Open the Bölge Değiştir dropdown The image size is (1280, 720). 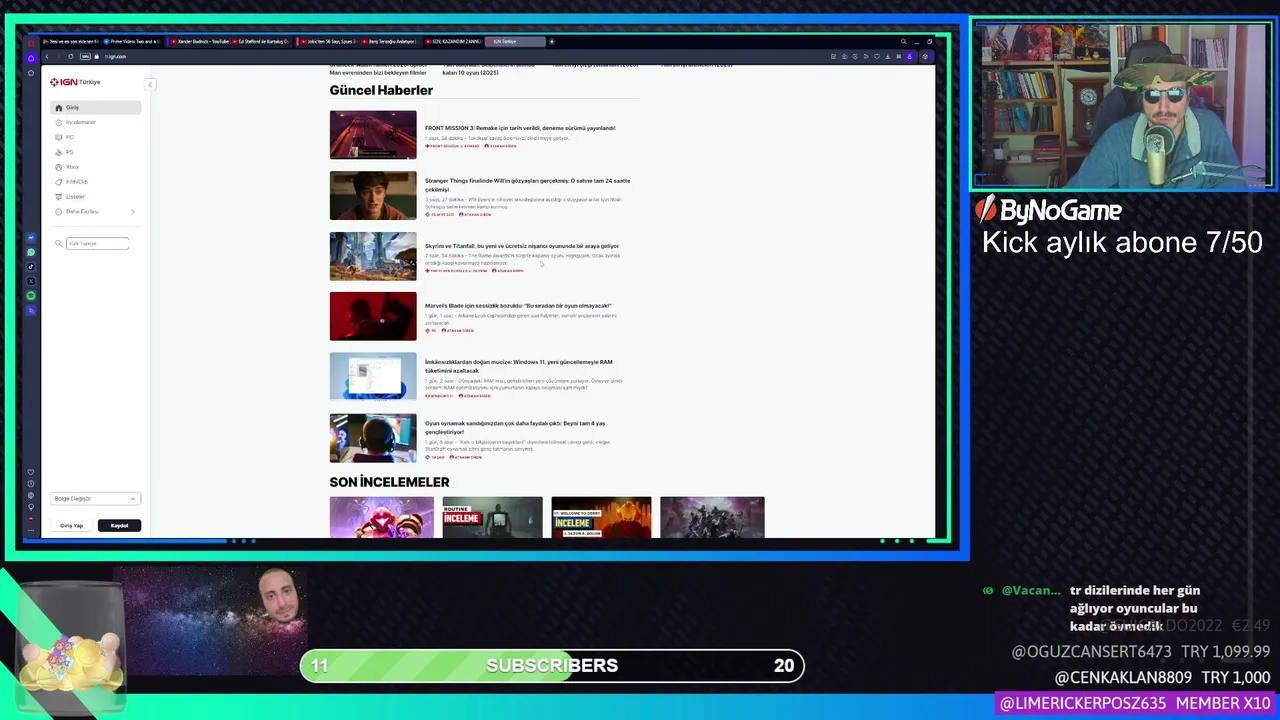click(96, 498)
